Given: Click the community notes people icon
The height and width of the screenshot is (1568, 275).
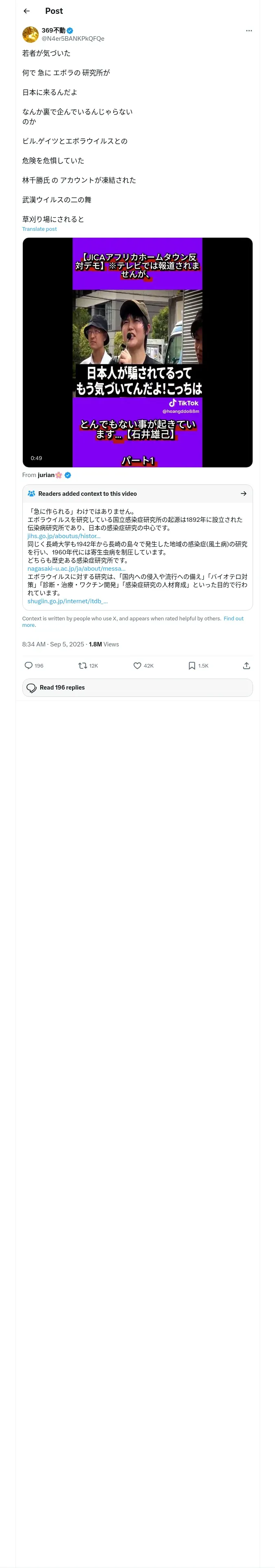Looking at the screenshot, I should pos(31,494).
